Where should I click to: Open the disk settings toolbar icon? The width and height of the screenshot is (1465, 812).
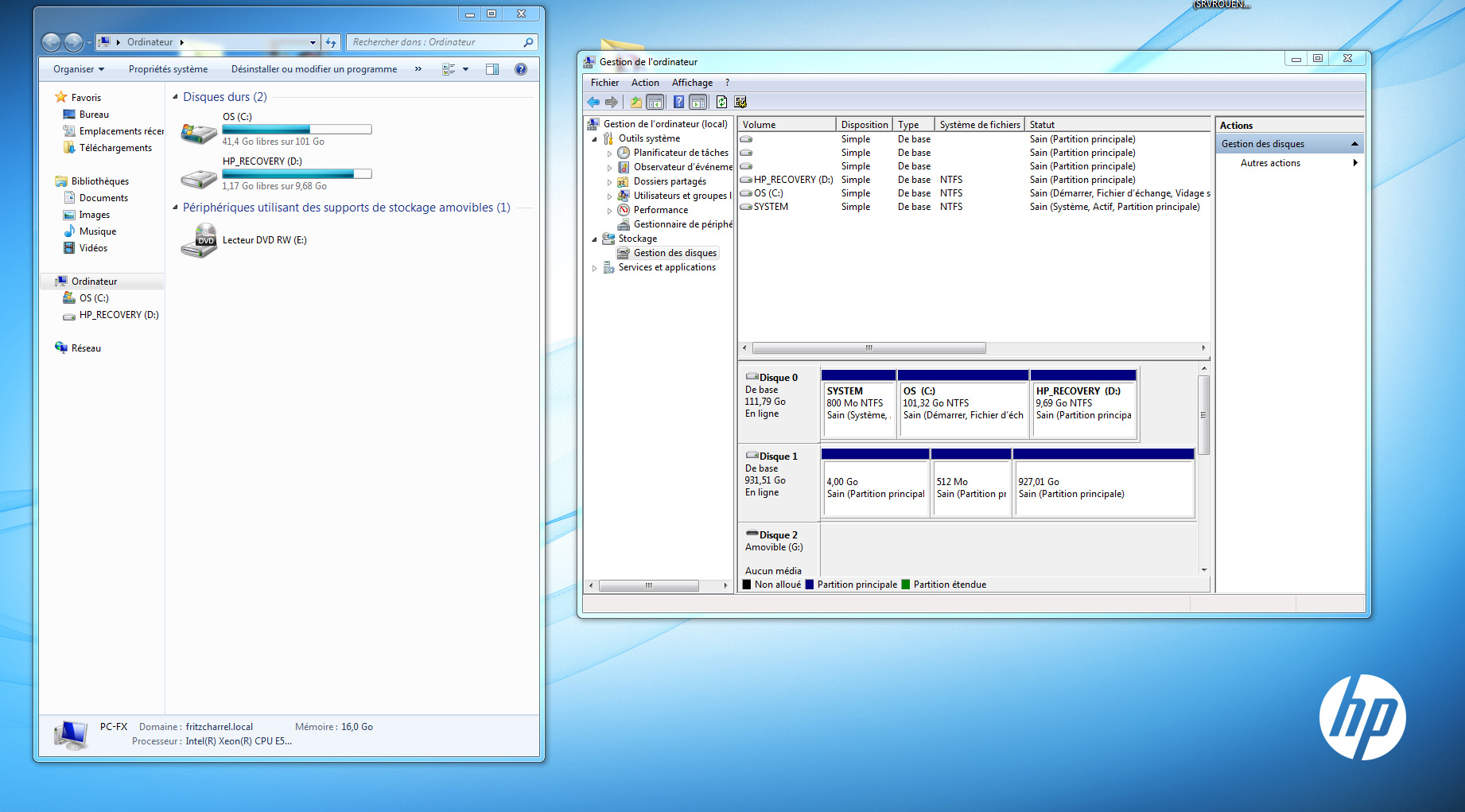tap(740, 102)
